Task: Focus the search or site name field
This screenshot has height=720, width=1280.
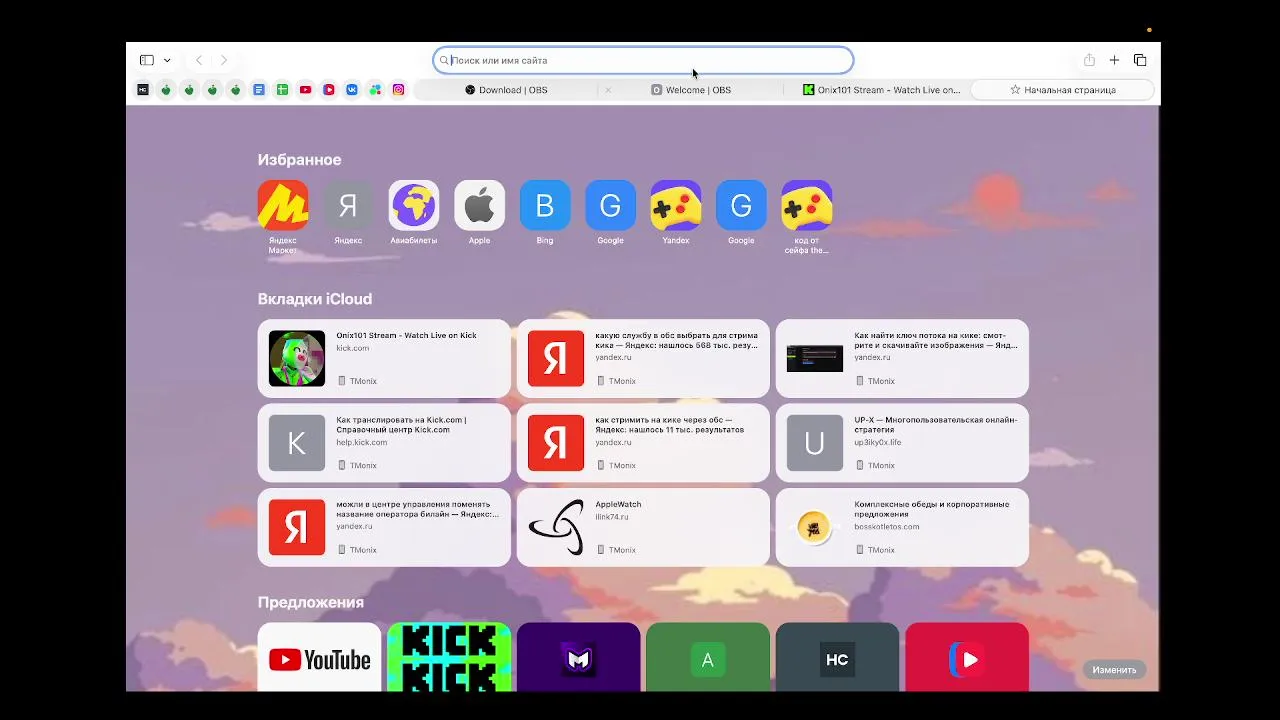Action: pyautogui.click(x=643, y=60)
